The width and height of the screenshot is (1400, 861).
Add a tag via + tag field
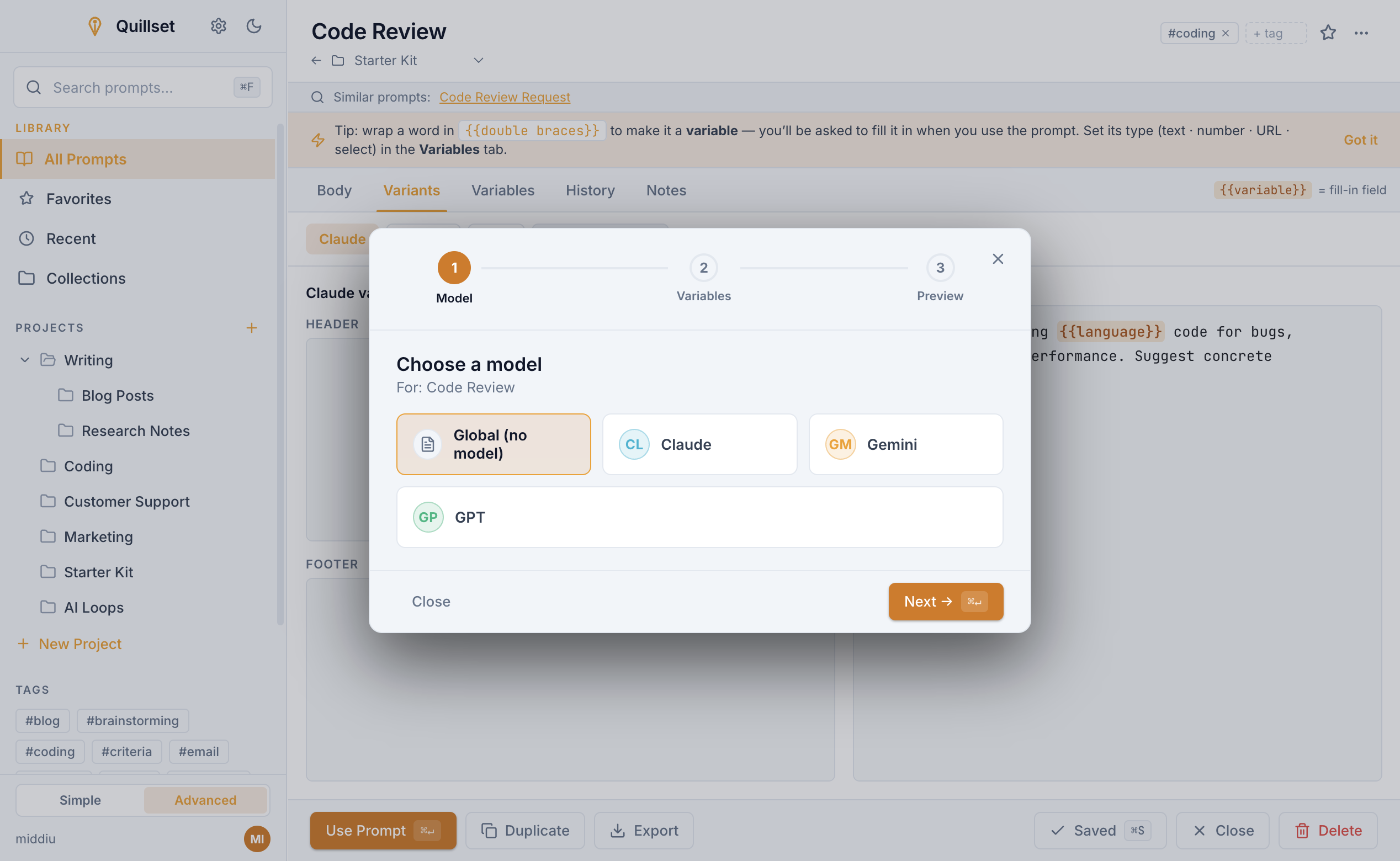pos(1276,33)
